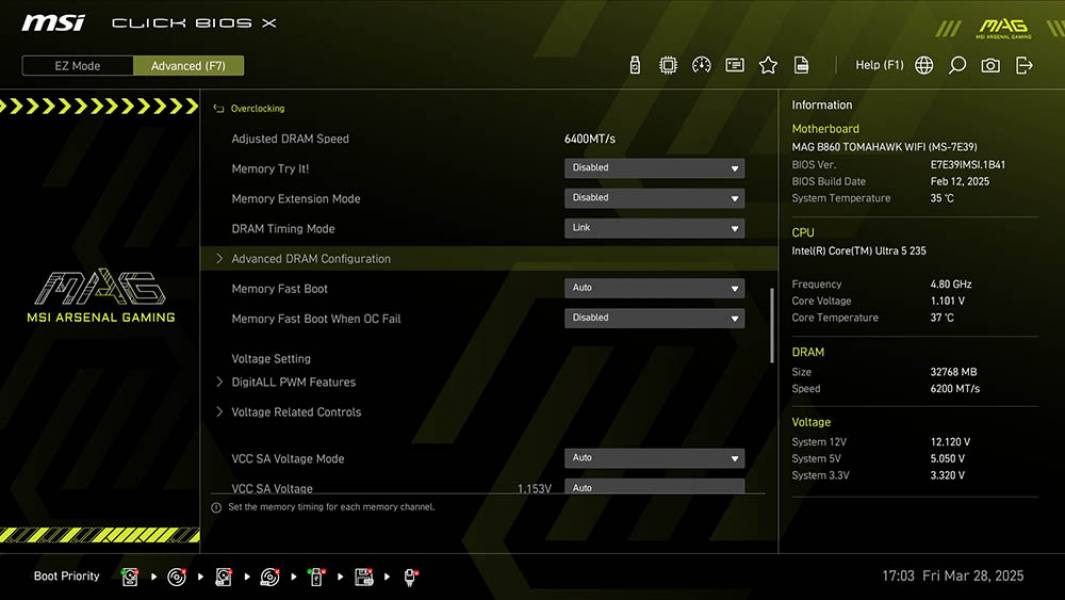
Task: Select the leftmost hard disk boot icon
Action: point(130,577)
